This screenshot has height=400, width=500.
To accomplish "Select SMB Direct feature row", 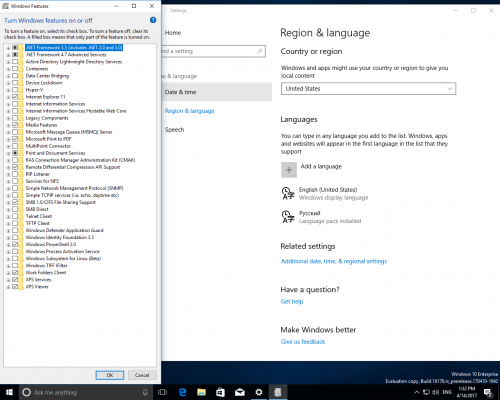I will point(37,209).
